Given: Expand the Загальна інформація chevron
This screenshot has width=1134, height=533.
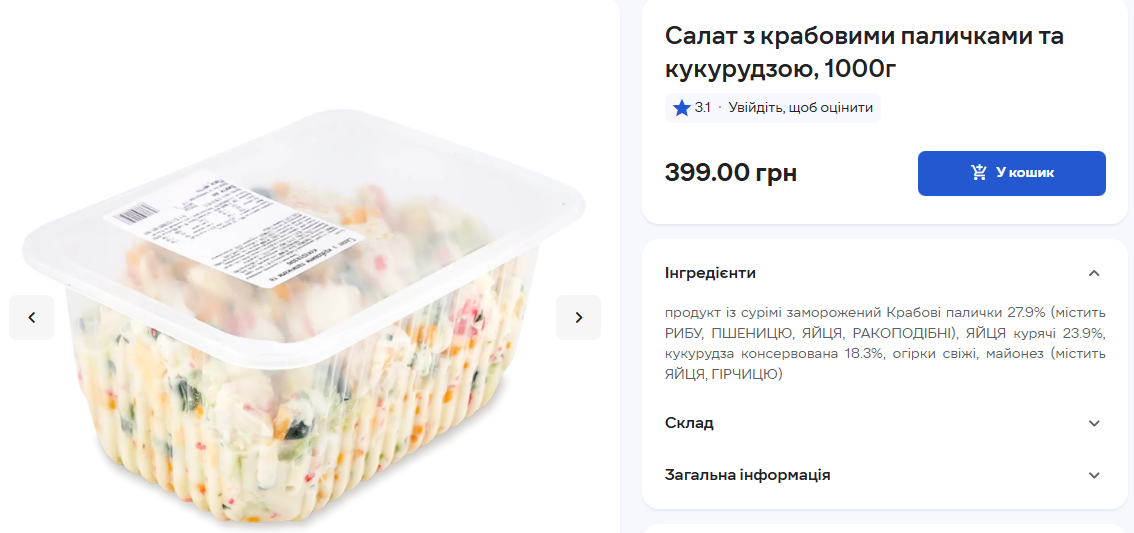Looking at the screenshot, I should (1094, 475).
